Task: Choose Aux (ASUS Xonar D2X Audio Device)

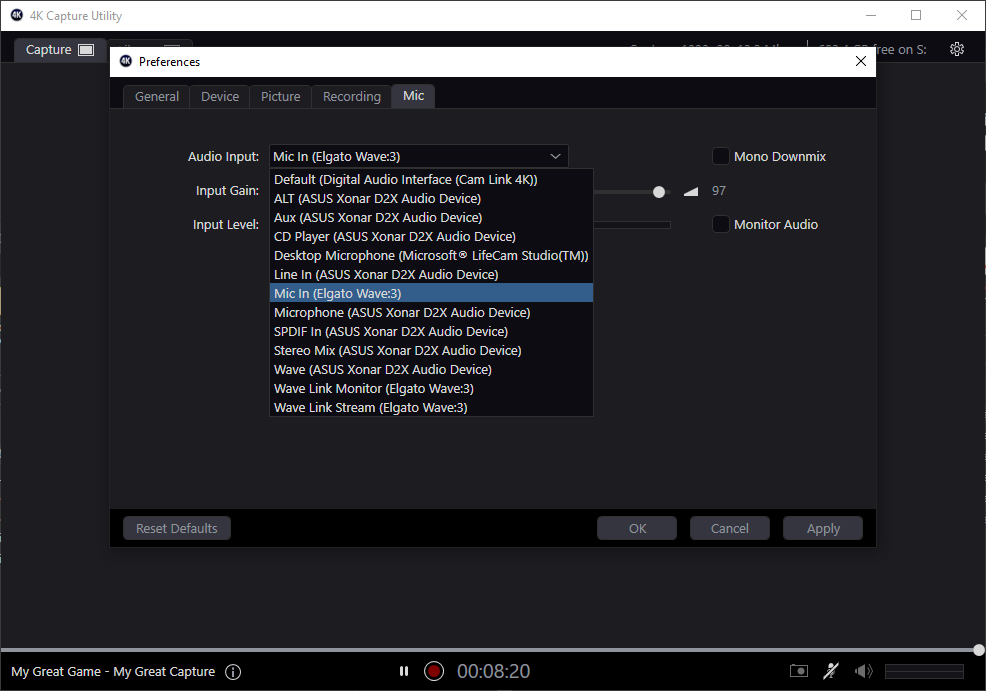Action: pos(431,218)
